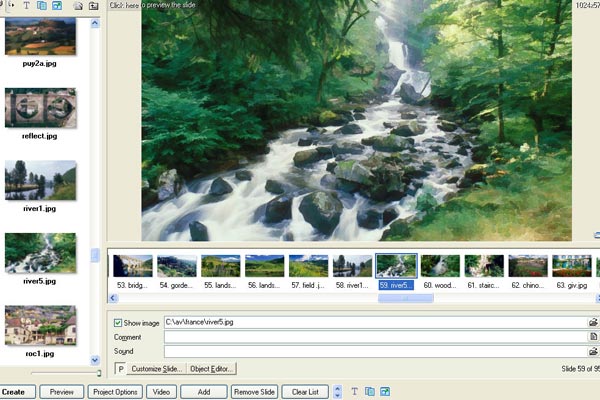Image resolution: width=600 pixels, height=400 pixels.
Task: Browse for image file using the folder icon
Action: (593, 323)
